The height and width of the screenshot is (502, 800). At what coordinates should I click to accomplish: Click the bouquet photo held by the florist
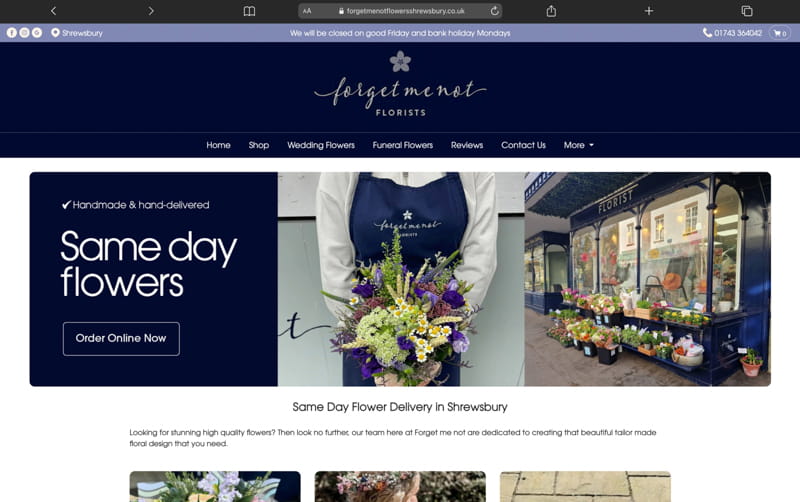point(401,279)
